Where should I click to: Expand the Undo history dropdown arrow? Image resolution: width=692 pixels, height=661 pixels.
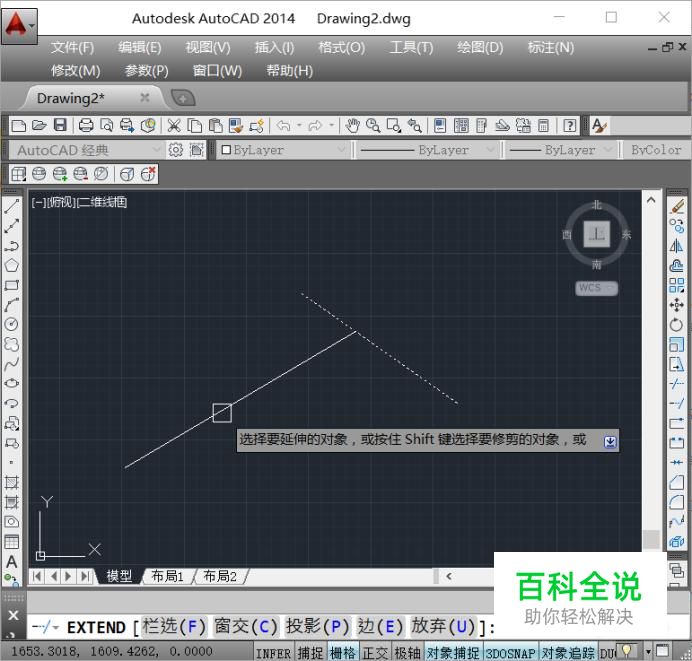coord(299,126)
